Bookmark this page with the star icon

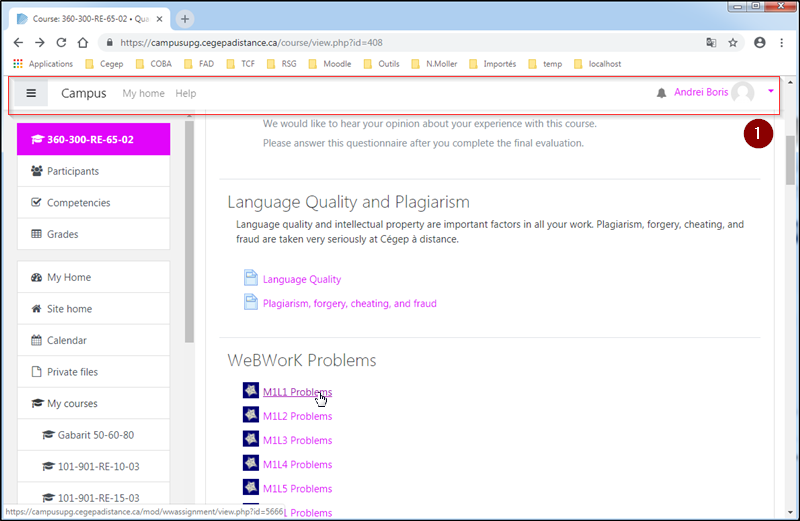tap(733, 43)
